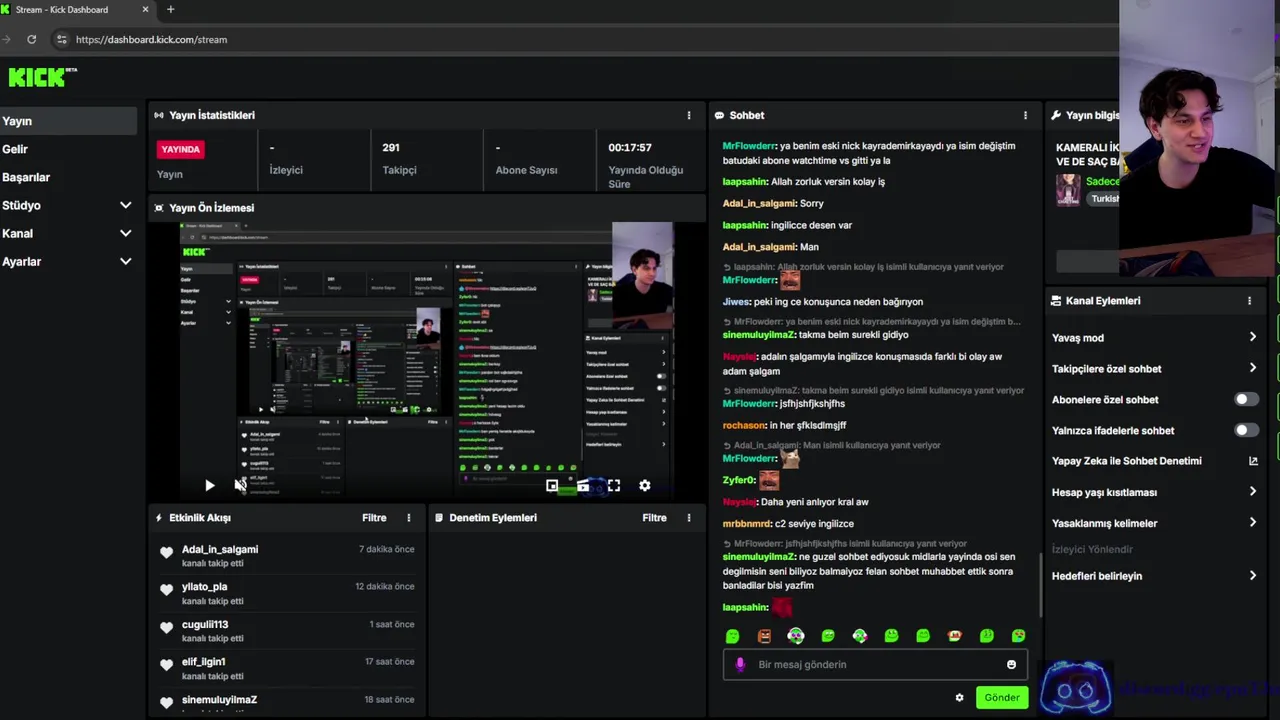Click the heart icon next to Adal_in_salgami
This screenshot has height=720, width=1280.
166,552
